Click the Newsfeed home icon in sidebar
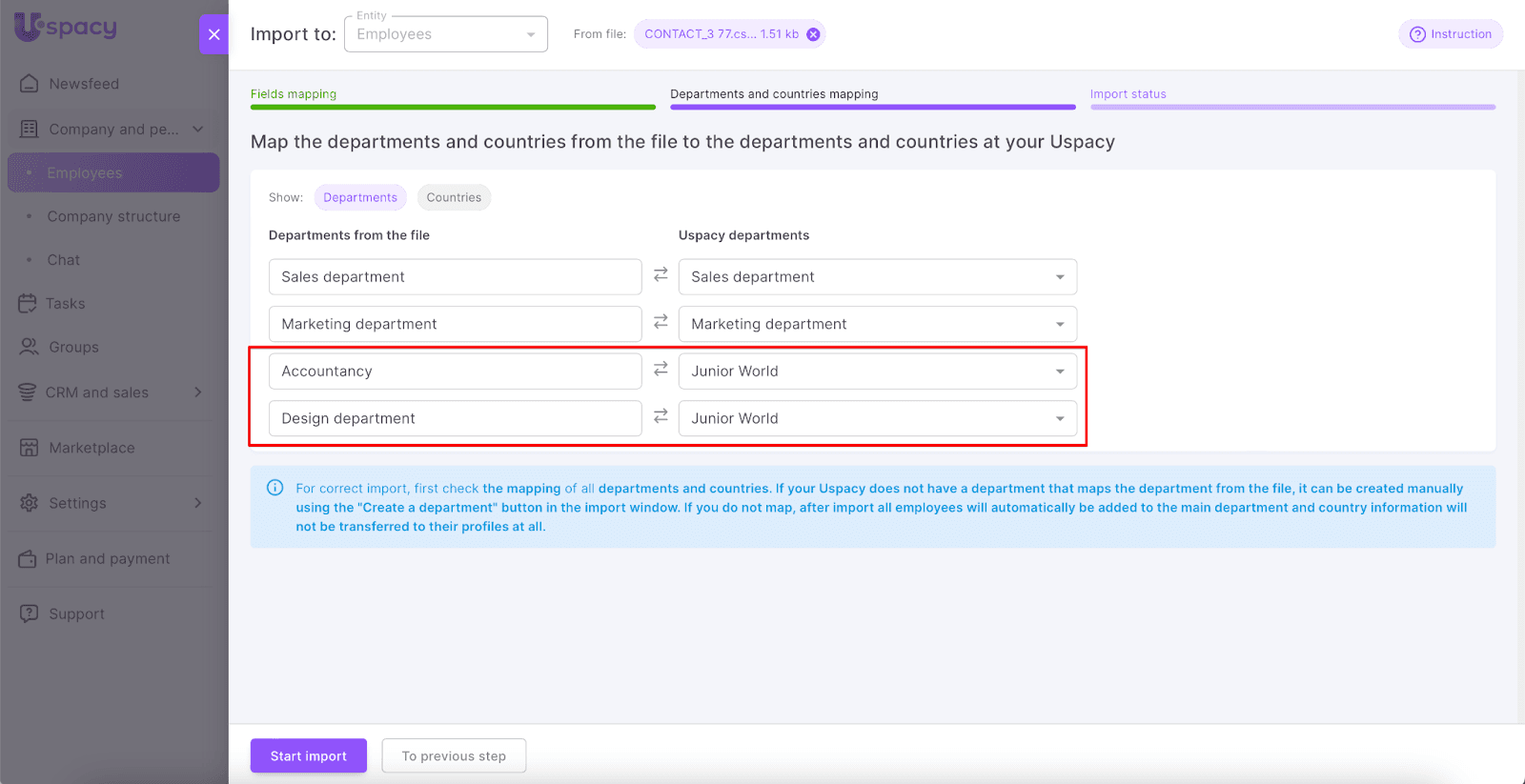Viewport: 1525px width, 784px height. 30,84
